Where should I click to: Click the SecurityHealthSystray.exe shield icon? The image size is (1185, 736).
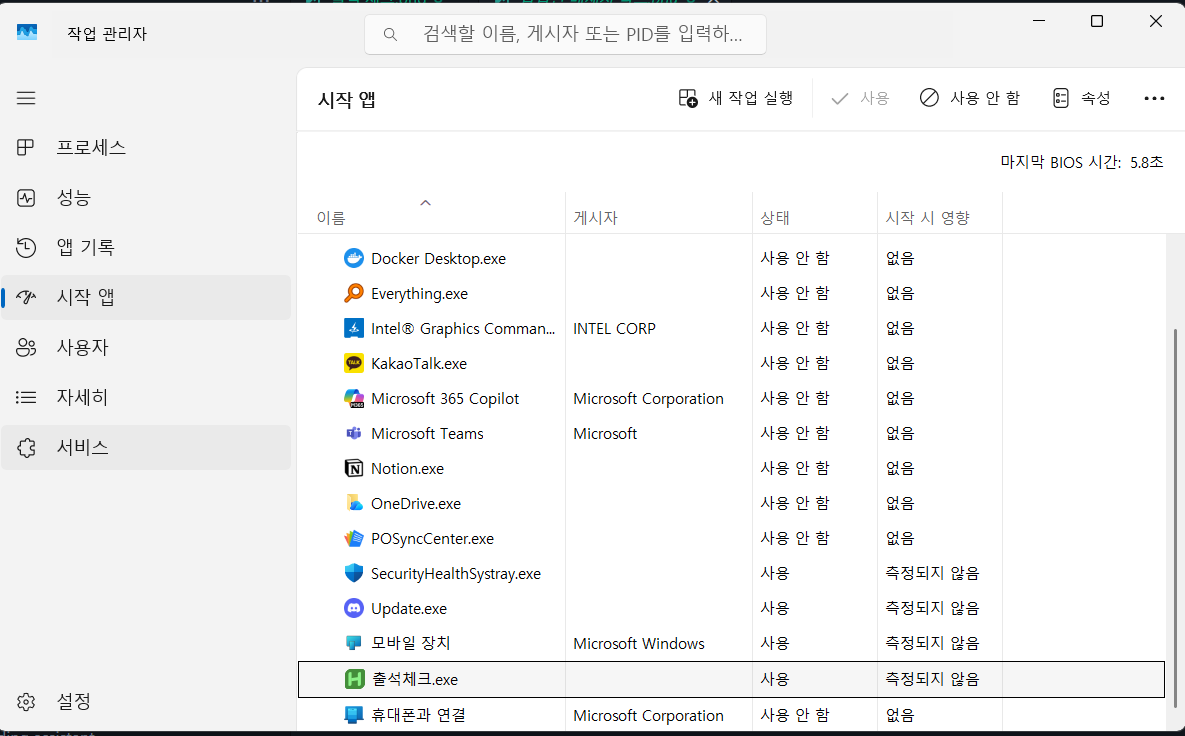pos(354,573)
